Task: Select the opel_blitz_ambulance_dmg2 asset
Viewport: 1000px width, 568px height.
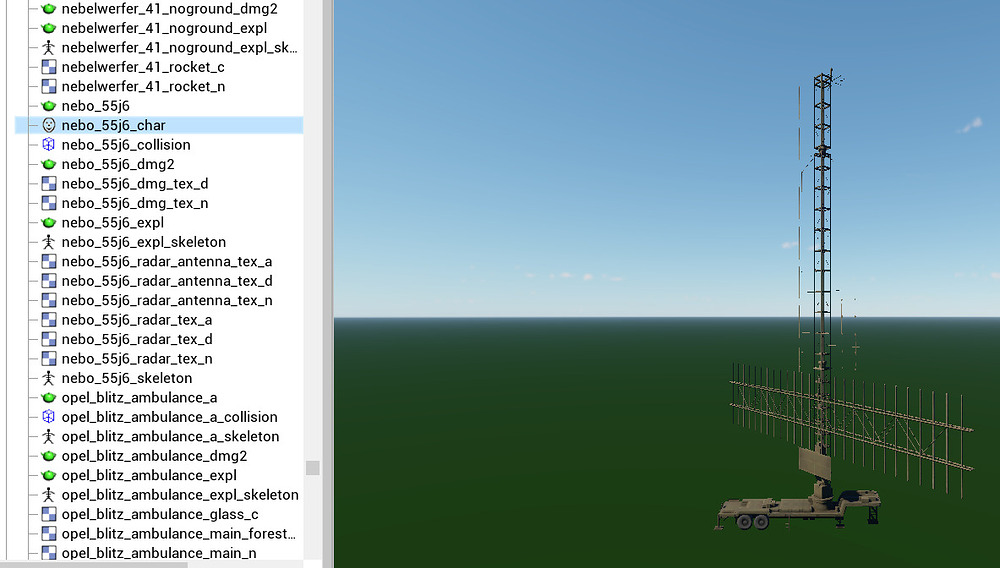Action: 153,456
